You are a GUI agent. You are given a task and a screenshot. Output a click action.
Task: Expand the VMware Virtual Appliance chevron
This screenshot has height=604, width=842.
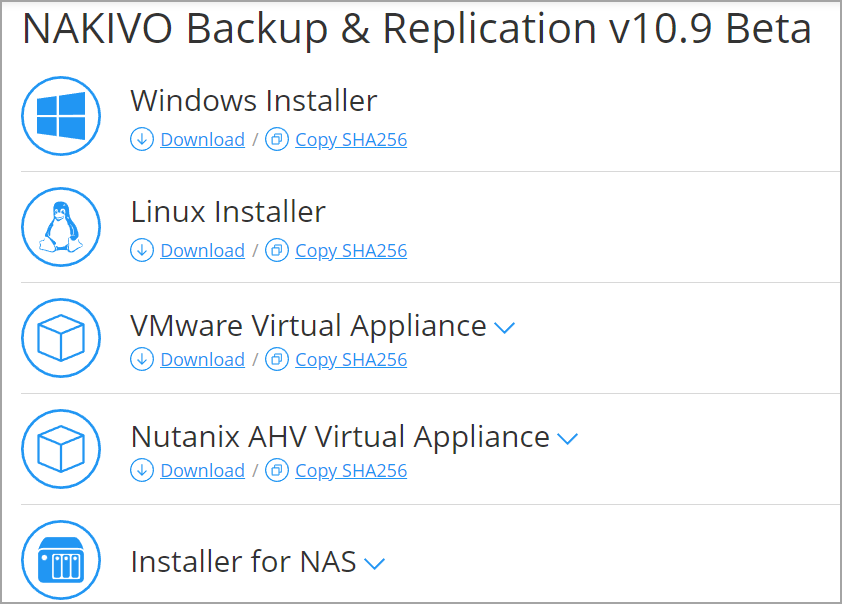click(x=504, y=328)
